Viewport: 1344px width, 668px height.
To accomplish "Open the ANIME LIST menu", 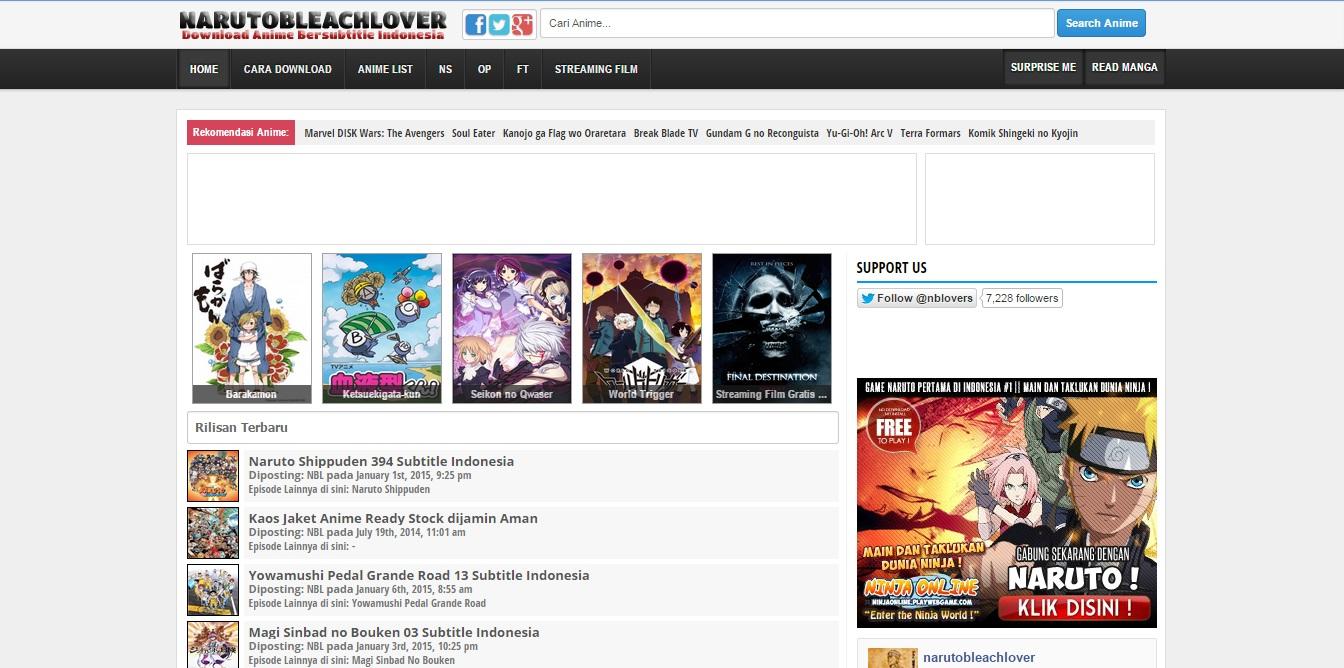I will [x=385, y=69].
